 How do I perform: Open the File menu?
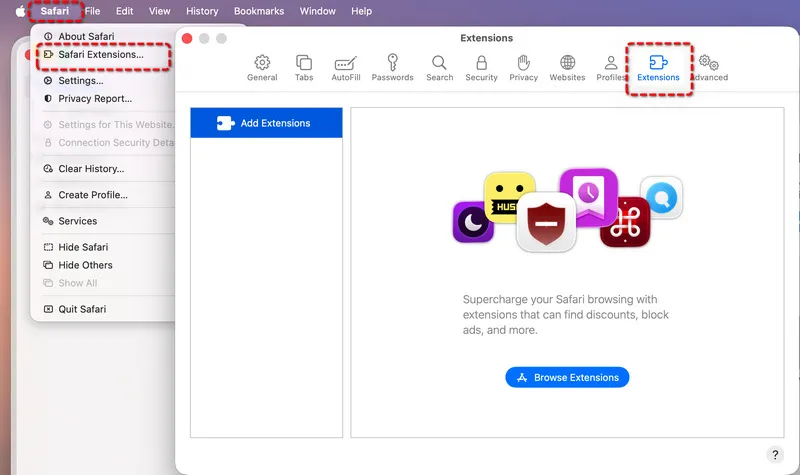point(92,11)
